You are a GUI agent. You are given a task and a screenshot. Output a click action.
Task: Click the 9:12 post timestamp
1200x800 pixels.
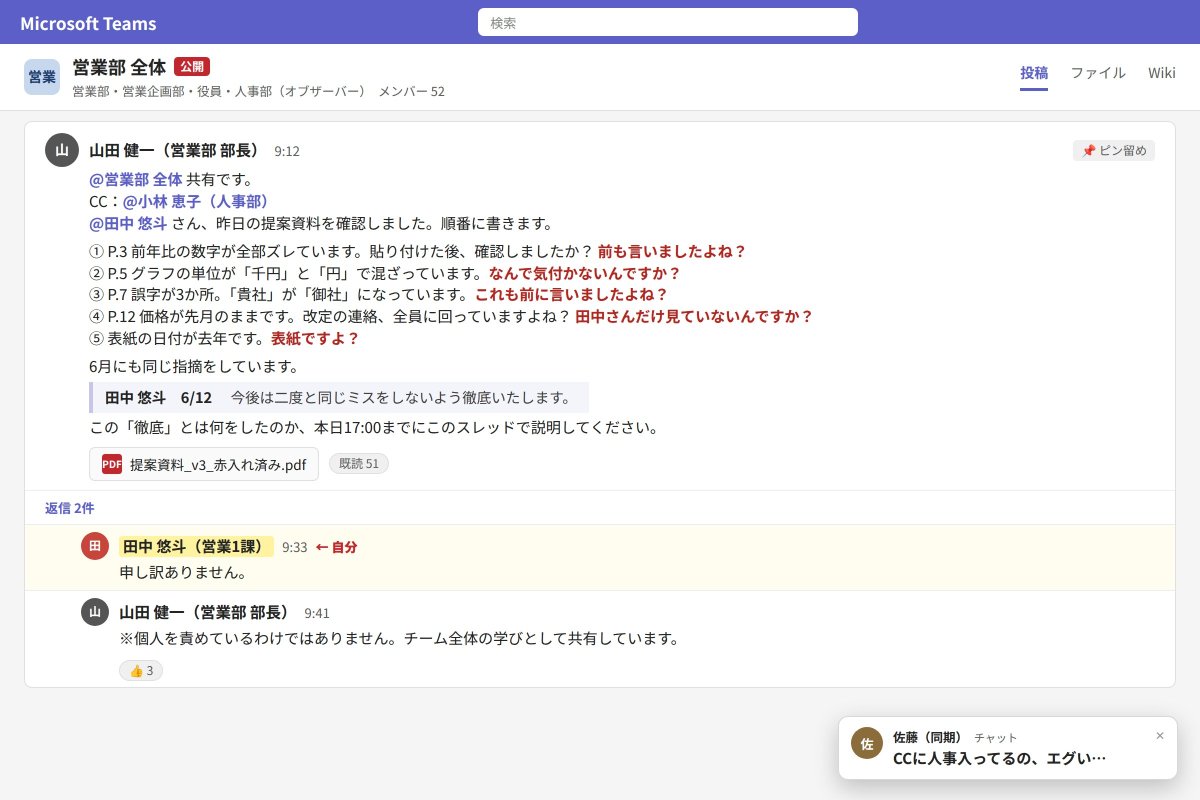tap(287, 151)
